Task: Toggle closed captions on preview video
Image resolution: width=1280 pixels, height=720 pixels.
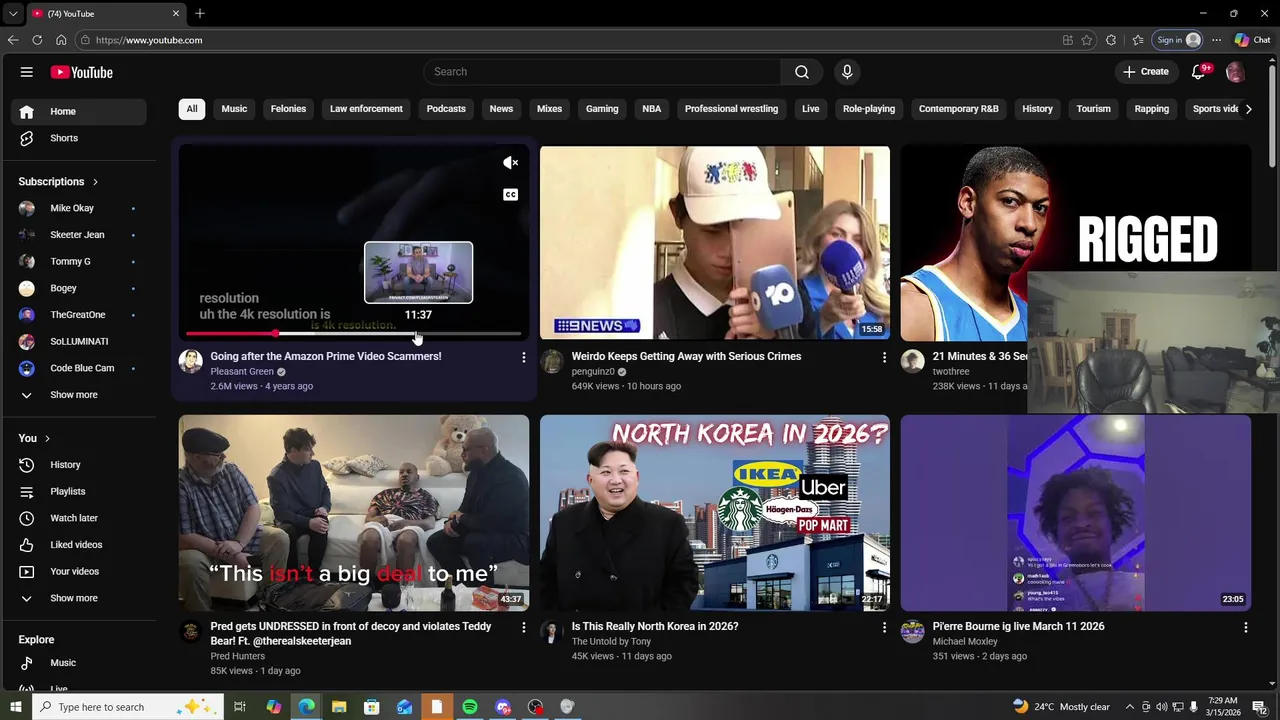Action: [510, 194]
